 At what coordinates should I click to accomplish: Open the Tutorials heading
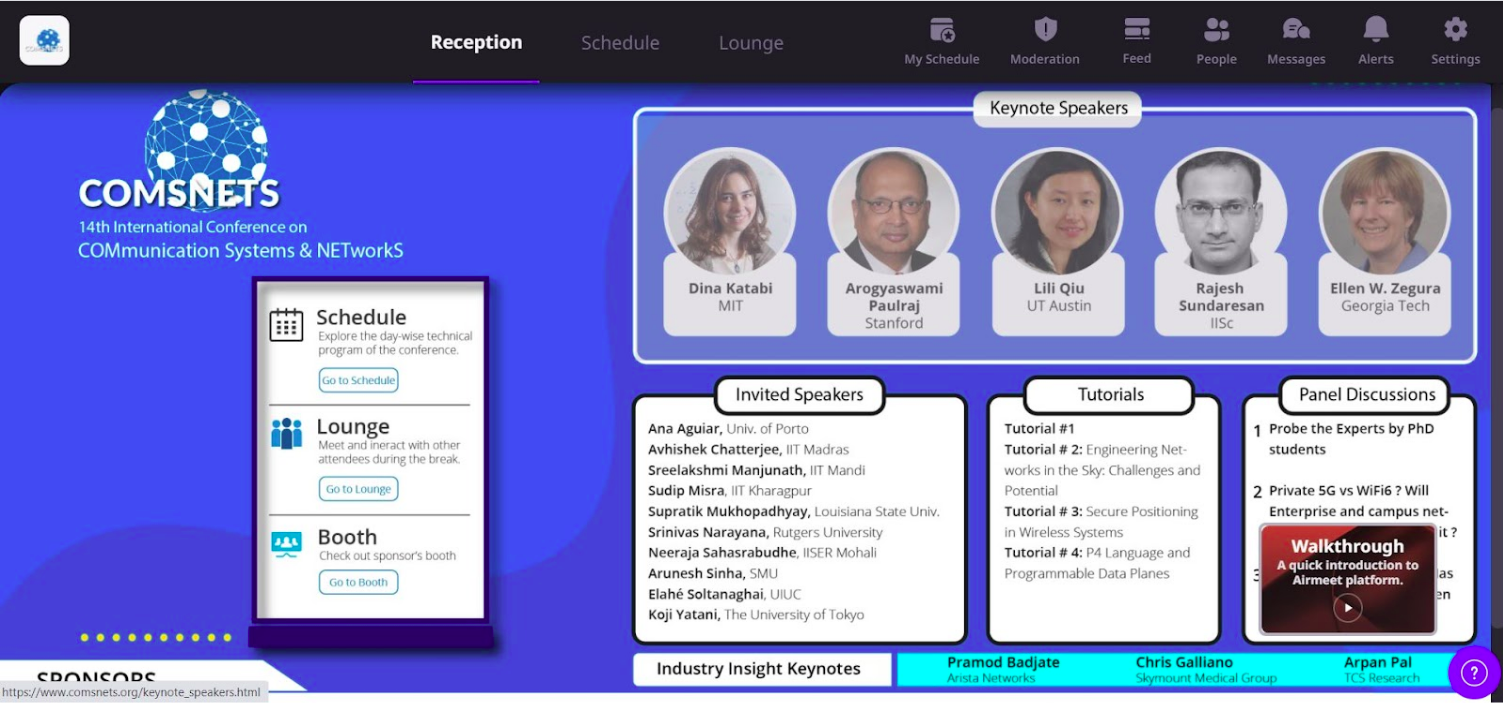tap(1110, 394)
